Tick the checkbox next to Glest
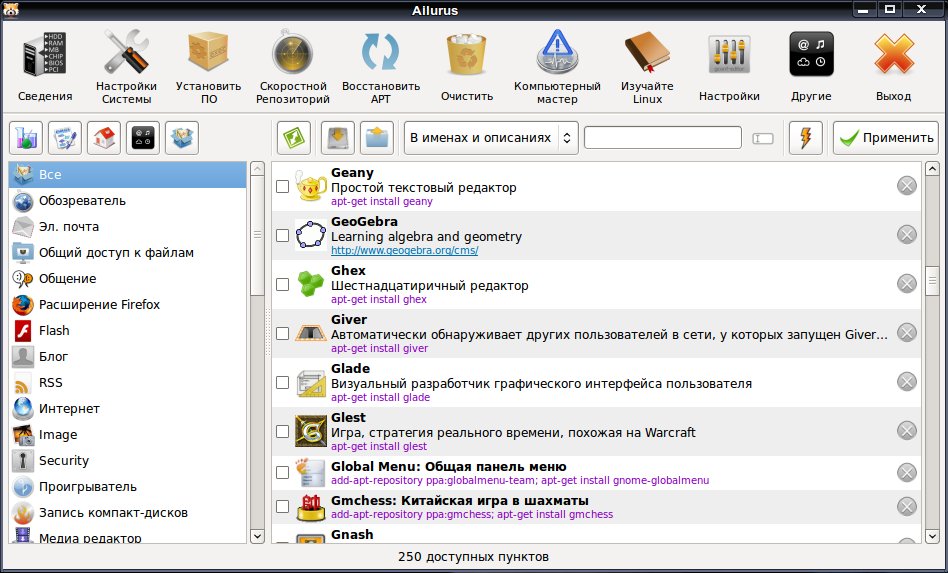948x573 pixels. point(282,431)
